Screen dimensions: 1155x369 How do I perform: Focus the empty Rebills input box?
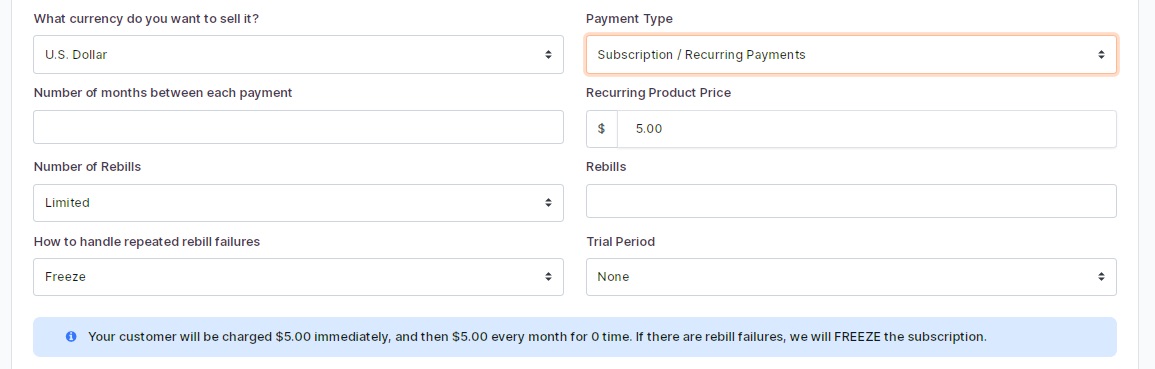(851, 201)
